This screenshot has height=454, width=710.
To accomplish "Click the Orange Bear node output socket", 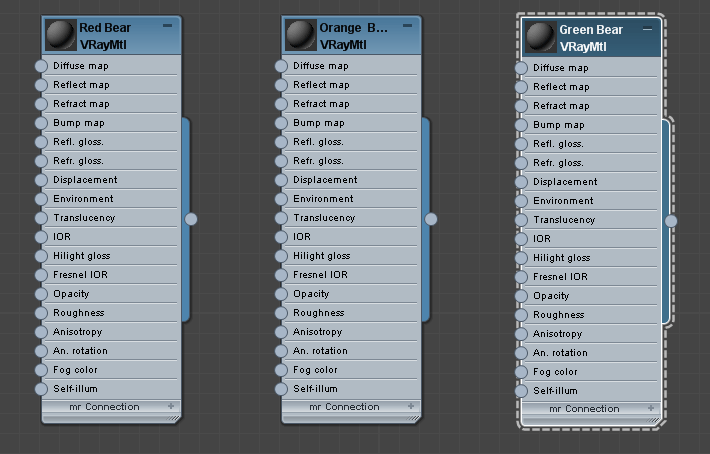I will click(x=431, y=219).
